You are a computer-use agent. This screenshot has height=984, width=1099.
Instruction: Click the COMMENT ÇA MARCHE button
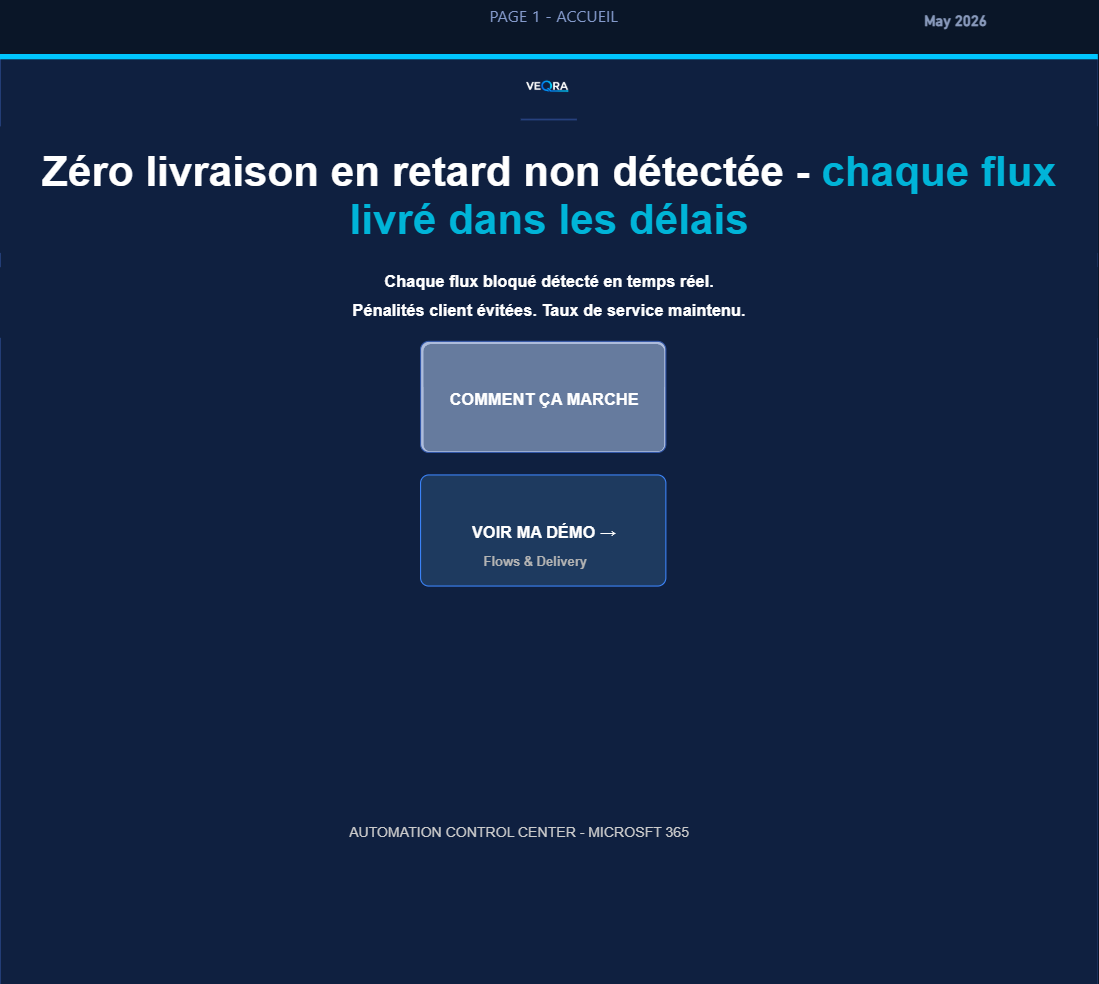543,397
